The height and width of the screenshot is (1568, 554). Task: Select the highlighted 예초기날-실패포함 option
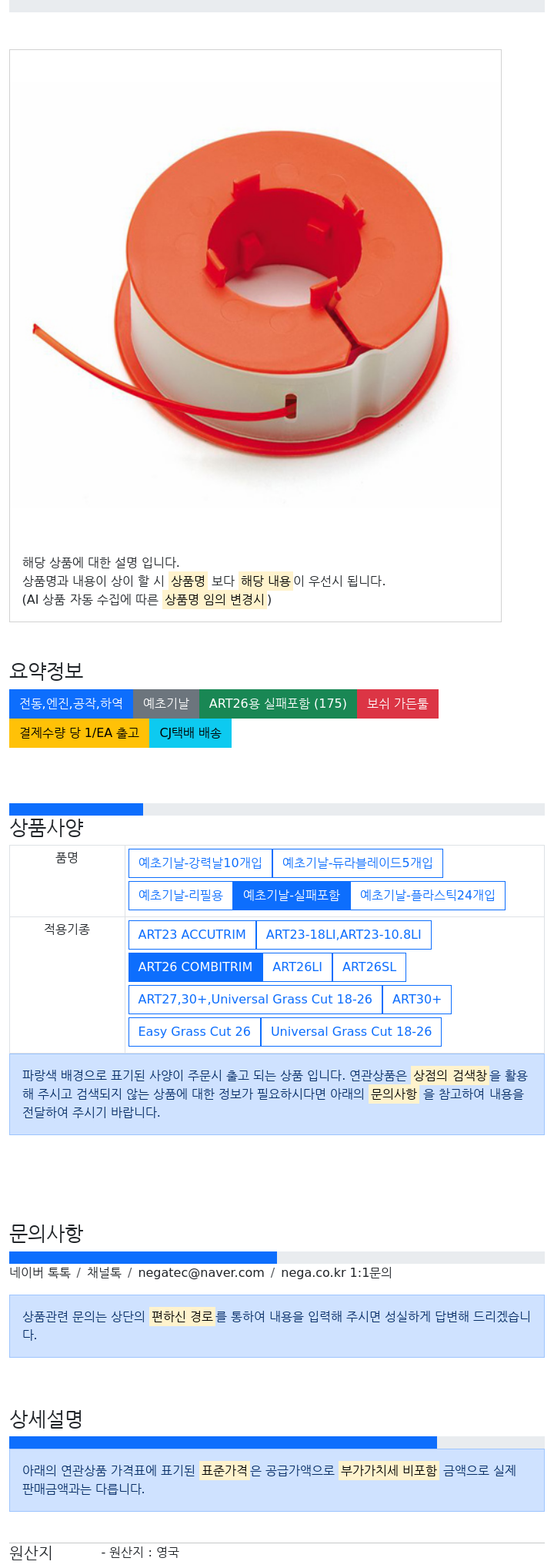(x=292, y=896)
